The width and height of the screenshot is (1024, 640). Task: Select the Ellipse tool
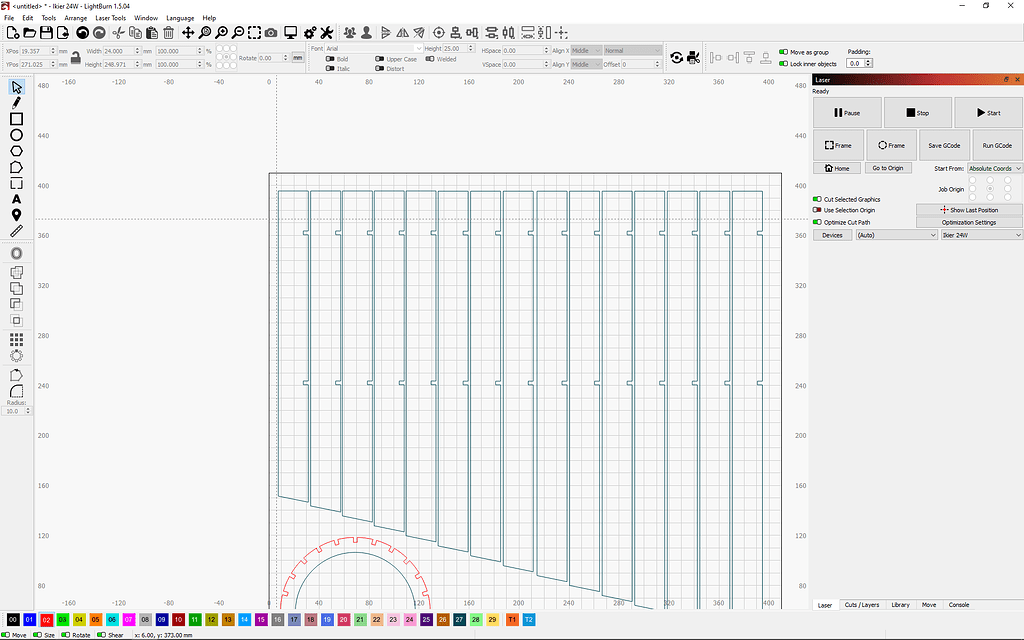coord(15,135)
